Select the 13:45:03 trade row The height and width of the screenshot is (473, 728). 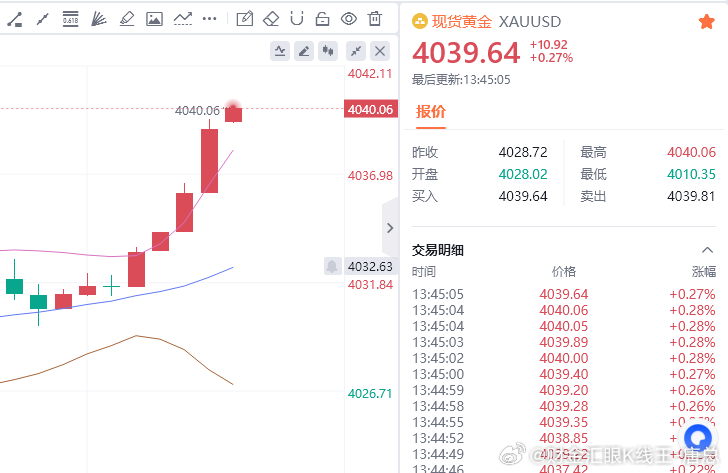(x=564, y=342)
